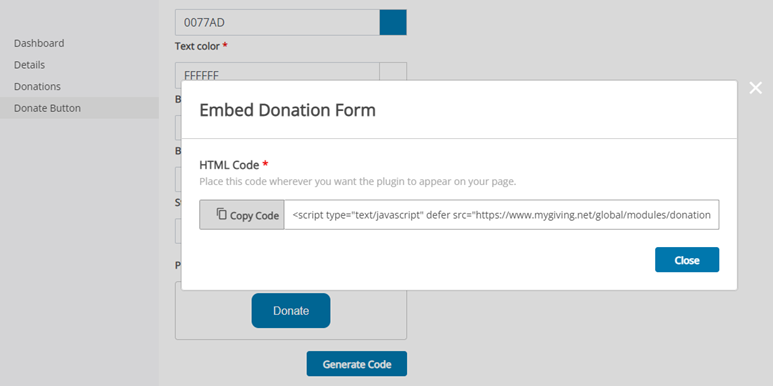The width and height of the screenshot is (773, 386).
Task: Open the Details sidebar item
Action: [x=29, y=65]
